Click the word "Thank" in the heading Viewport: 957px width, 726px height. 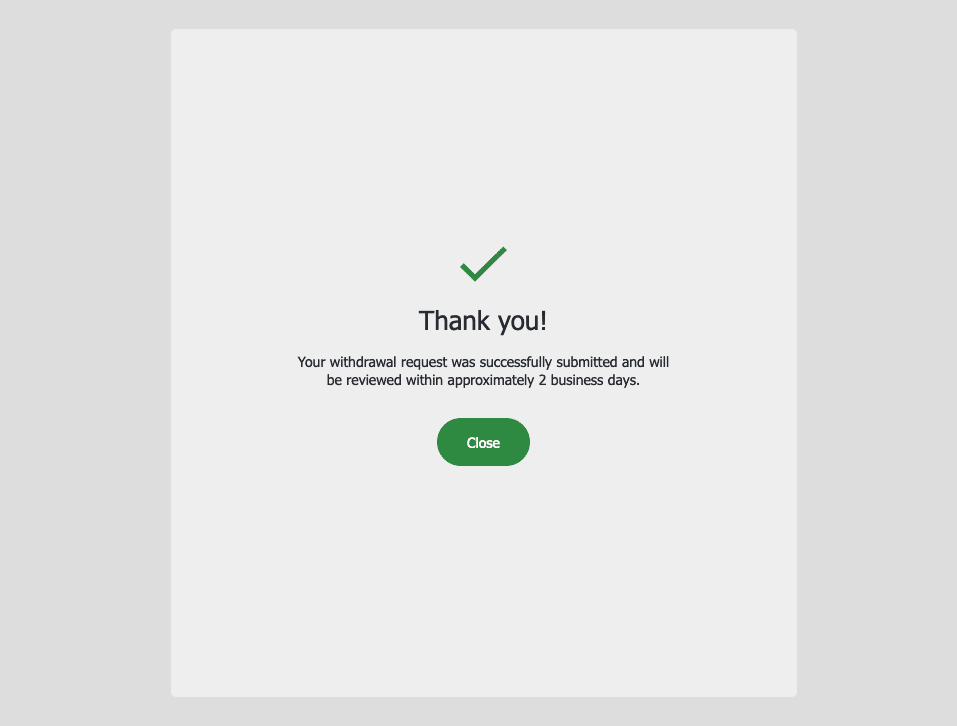454,321
